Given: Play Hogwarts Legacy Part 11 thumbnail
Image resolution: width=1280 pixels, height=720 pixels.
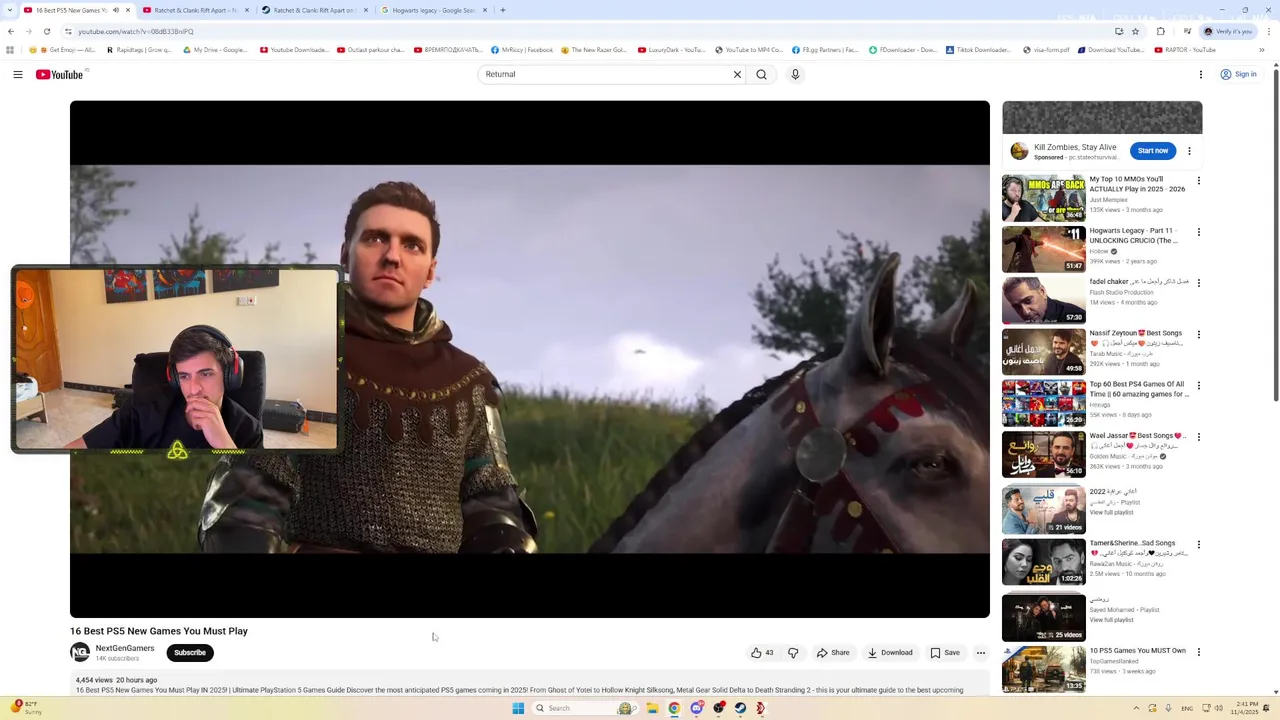Looking at the screenshot, I should pyautogui.click(x=1044, y=249).
